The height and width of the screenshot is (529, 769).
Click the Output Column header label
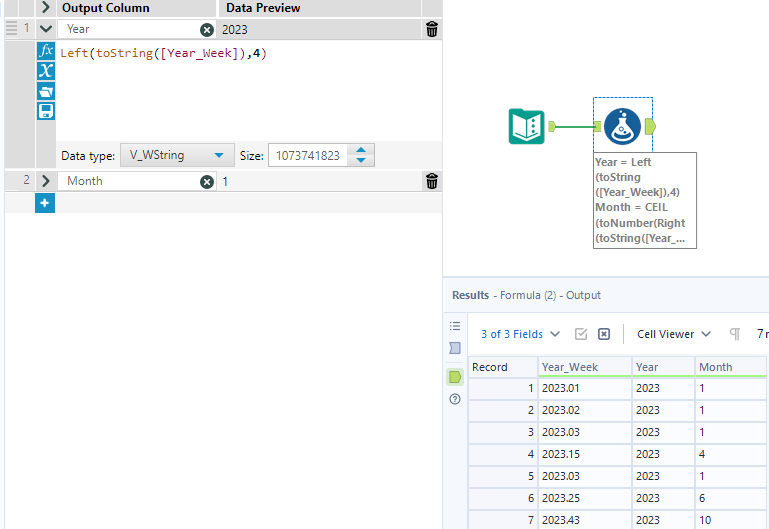point(106,8)
